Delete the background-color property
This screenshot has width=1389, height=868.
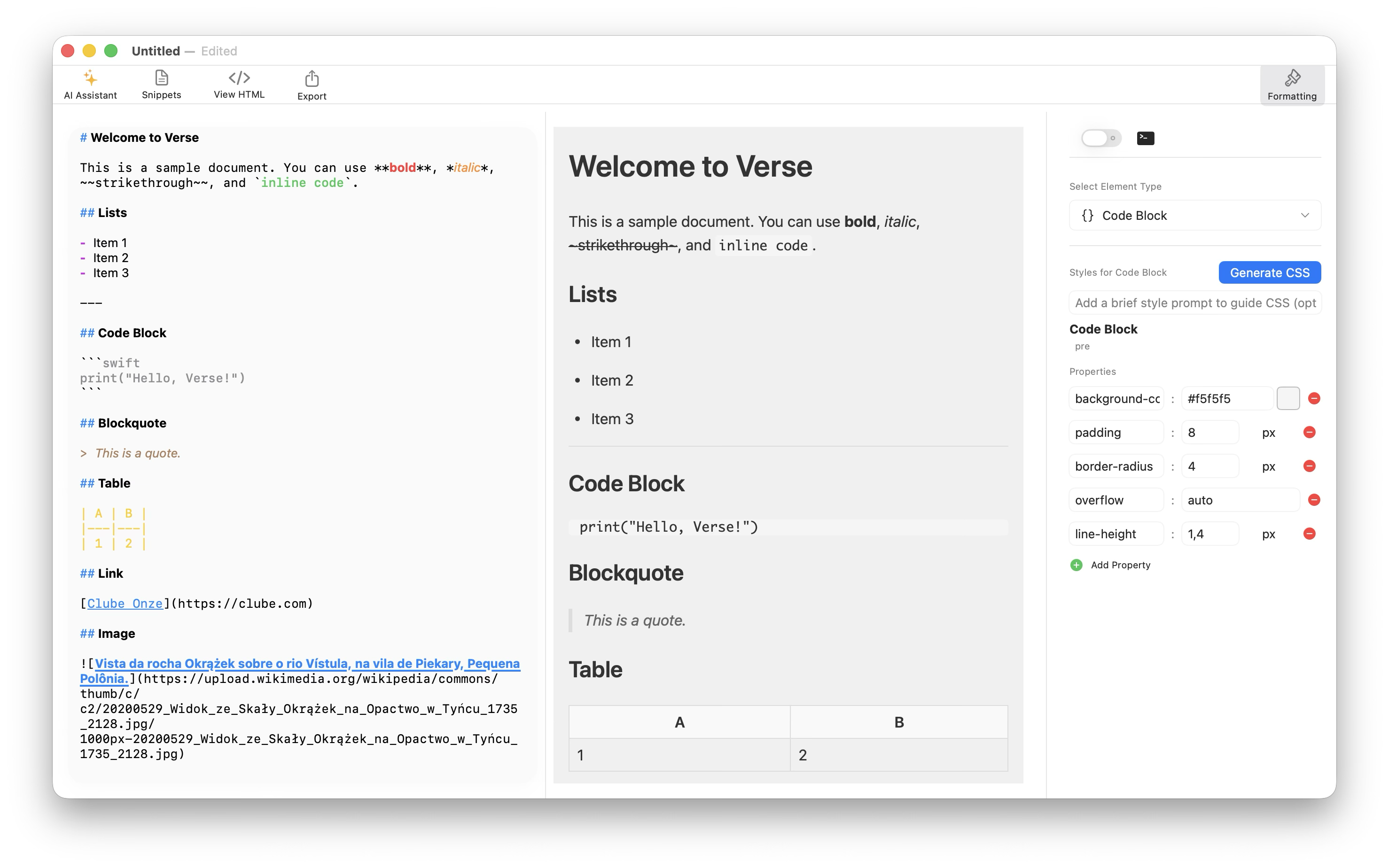tap(1313, 398)
